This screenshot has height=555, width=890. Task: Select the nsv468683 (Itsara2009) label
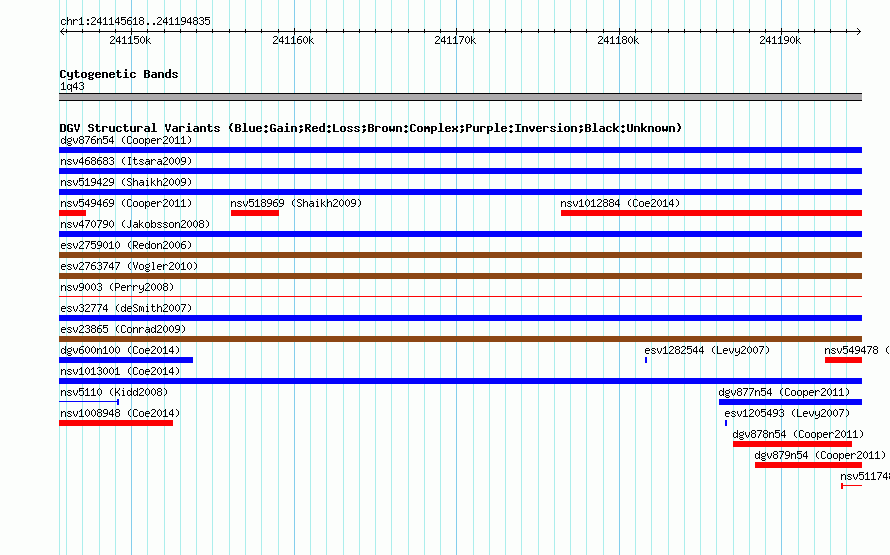126,161
